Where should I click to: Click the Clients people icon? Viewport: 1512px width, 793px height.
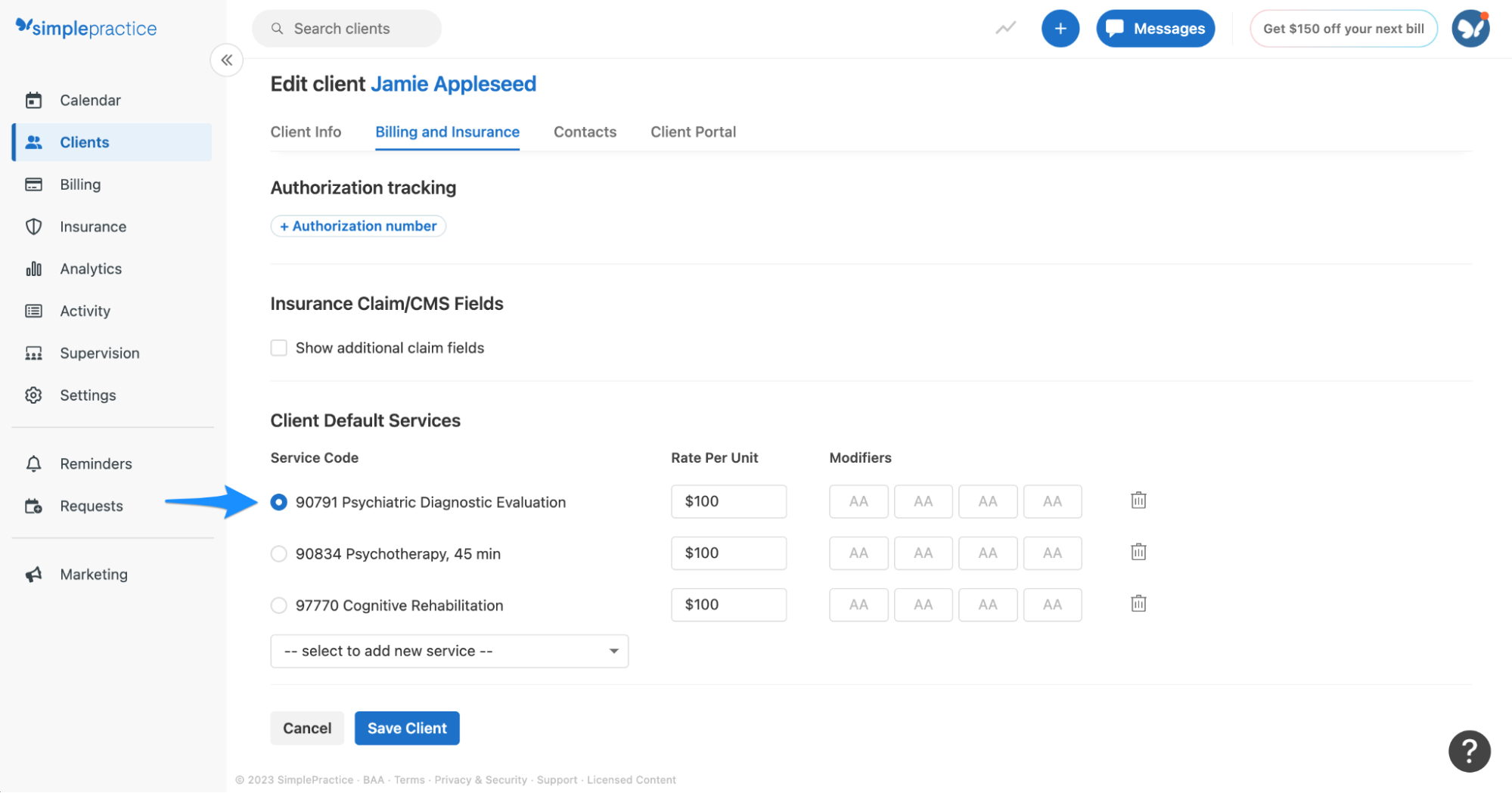coord(33,142)
